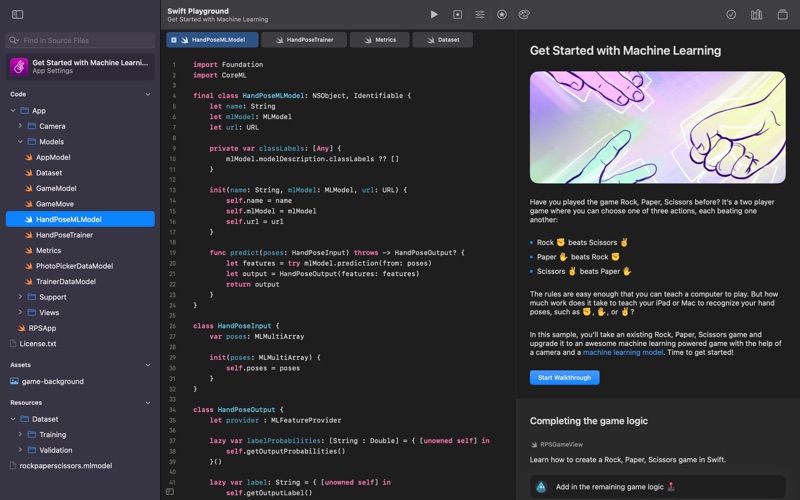
Task: Open the run settings sliders icon
Action: tap(480, 14)
